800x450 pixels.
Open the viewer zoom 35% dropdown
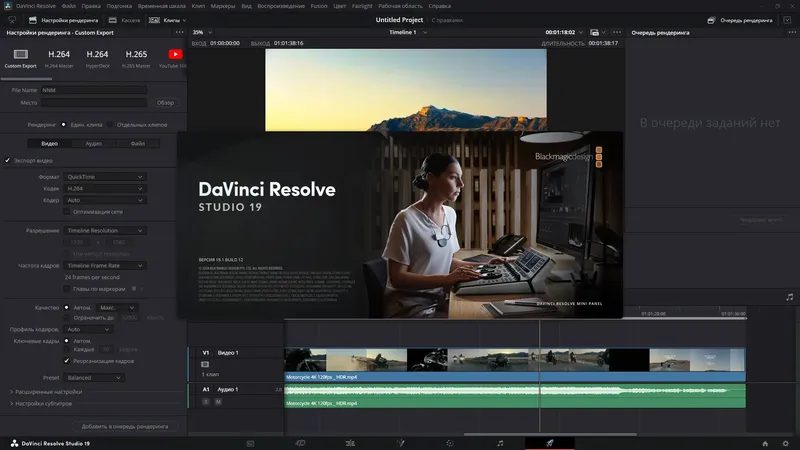pos(202,32)
